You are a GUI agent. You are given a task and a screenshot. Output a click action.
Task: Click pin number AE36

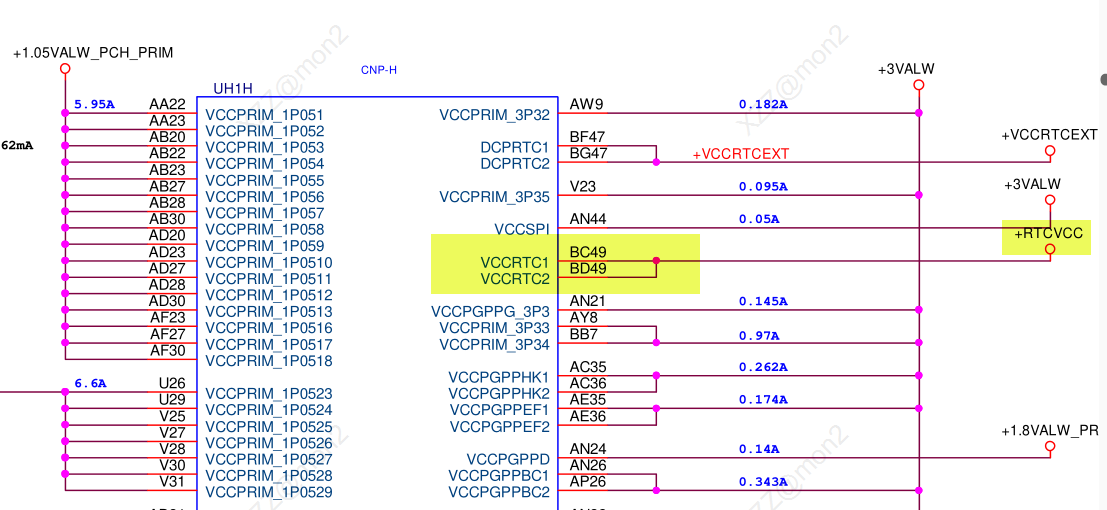[588, 416]
